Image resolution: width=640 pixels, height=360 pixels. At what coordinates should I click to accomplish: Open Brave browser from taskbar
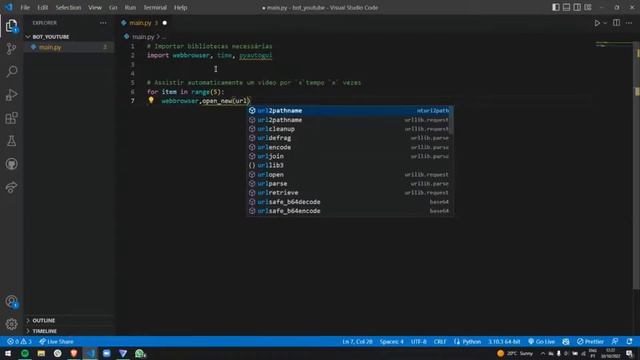pyautogui.click(x=73, y=353)
